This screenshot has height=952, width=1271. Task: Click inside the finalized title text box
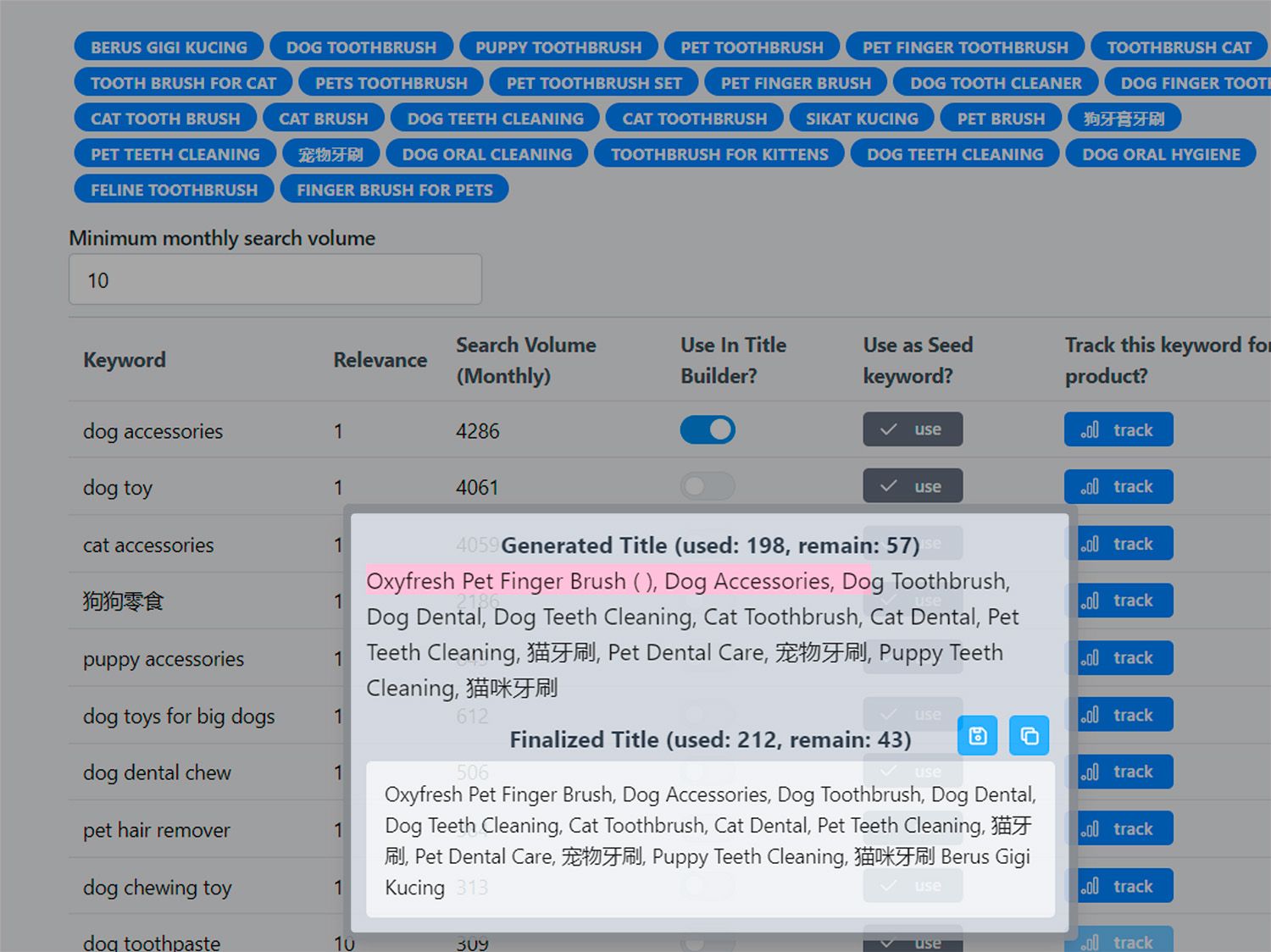point(710,839)
